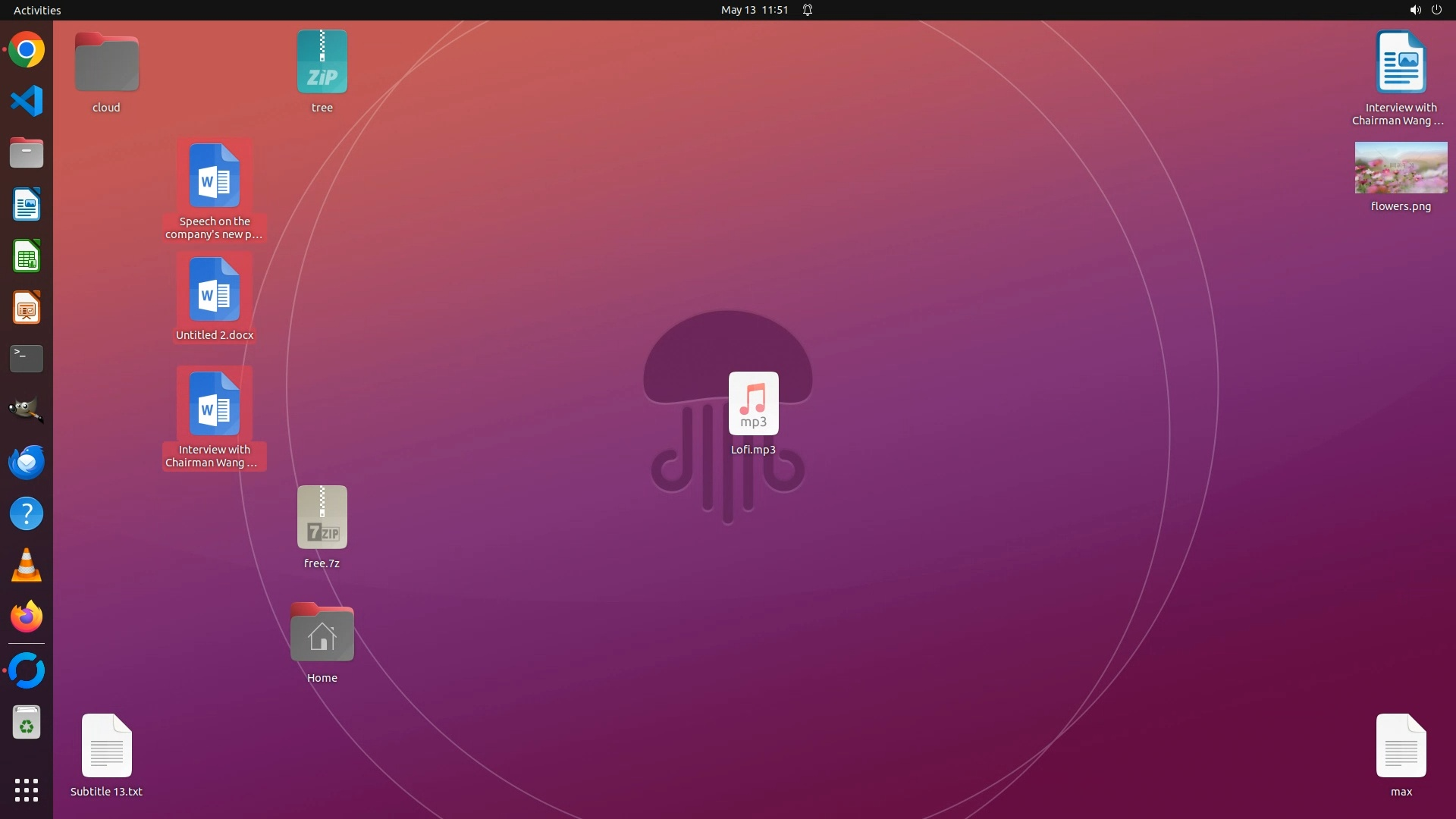Viewport: 1456px width, 819px height.
Task: Open the Terminal from the dock
Action: coord(27,359)
